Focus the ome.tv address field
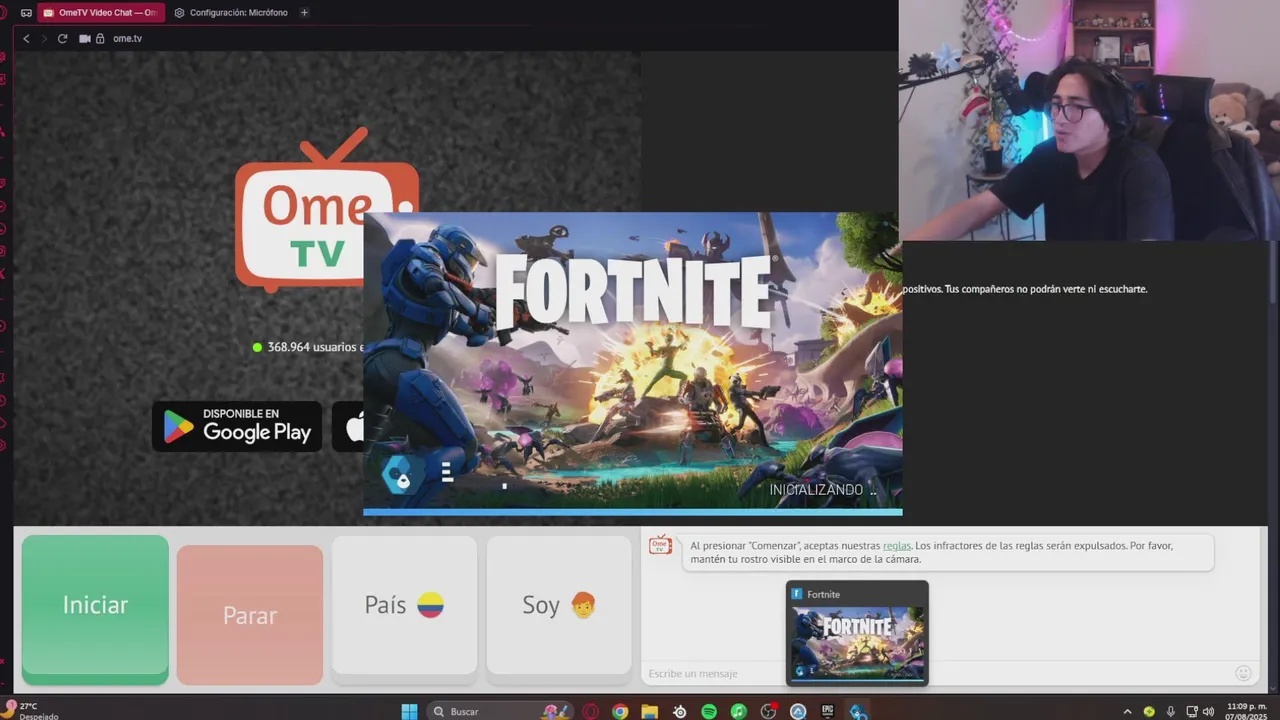Viewport: 1280px width, 720px height. pos(127,38)
